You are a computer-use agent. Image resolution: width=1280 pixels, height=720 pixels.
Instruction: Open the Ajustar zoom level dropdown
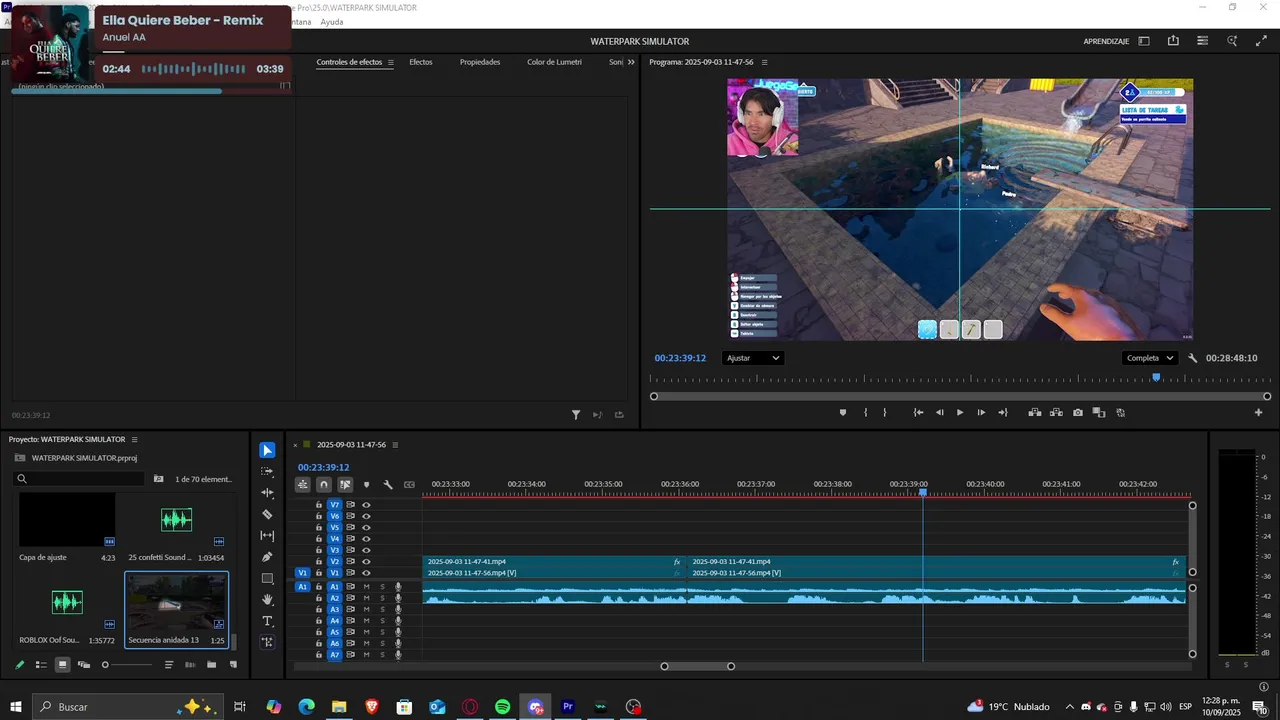pos(752,358)
